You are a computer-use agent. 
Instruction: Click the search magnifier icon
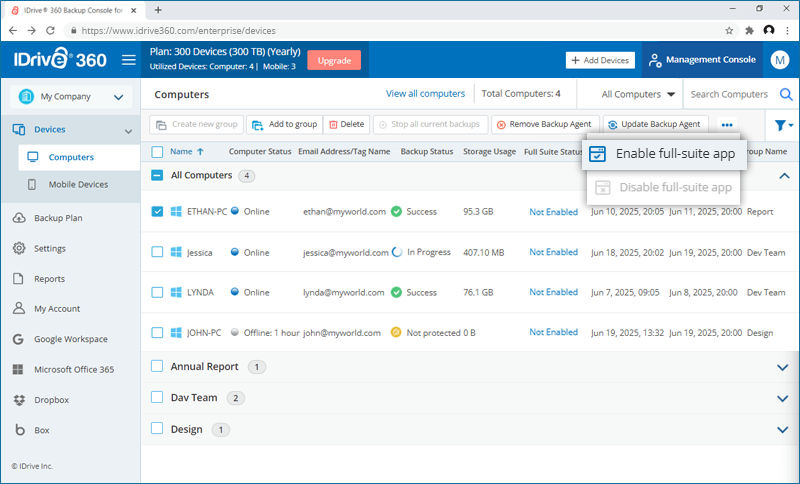[786, 95]
